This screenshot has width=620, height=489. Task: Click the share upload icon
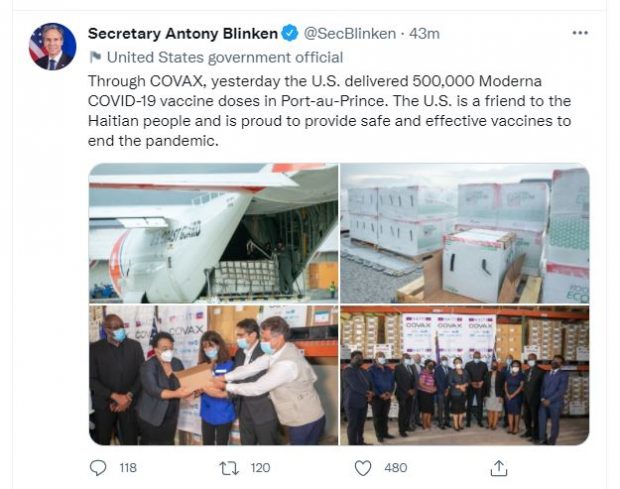click(x=499, y=468)
